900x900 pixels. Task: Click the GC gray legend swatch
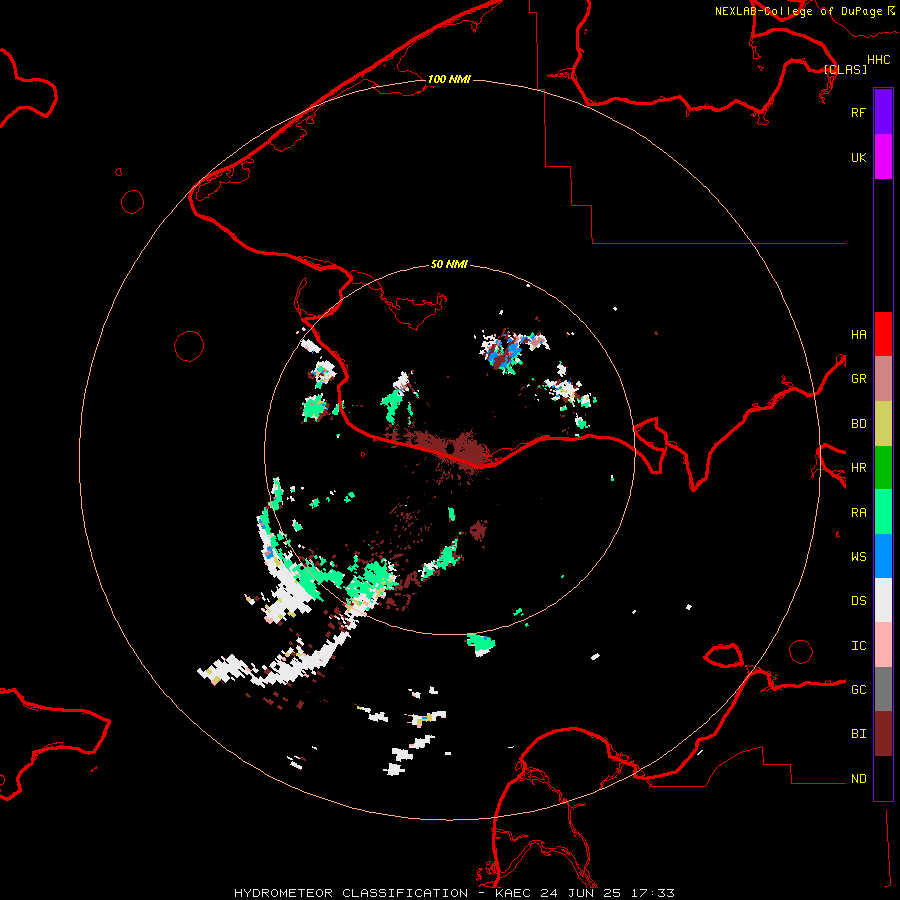[x=883, y=689]
